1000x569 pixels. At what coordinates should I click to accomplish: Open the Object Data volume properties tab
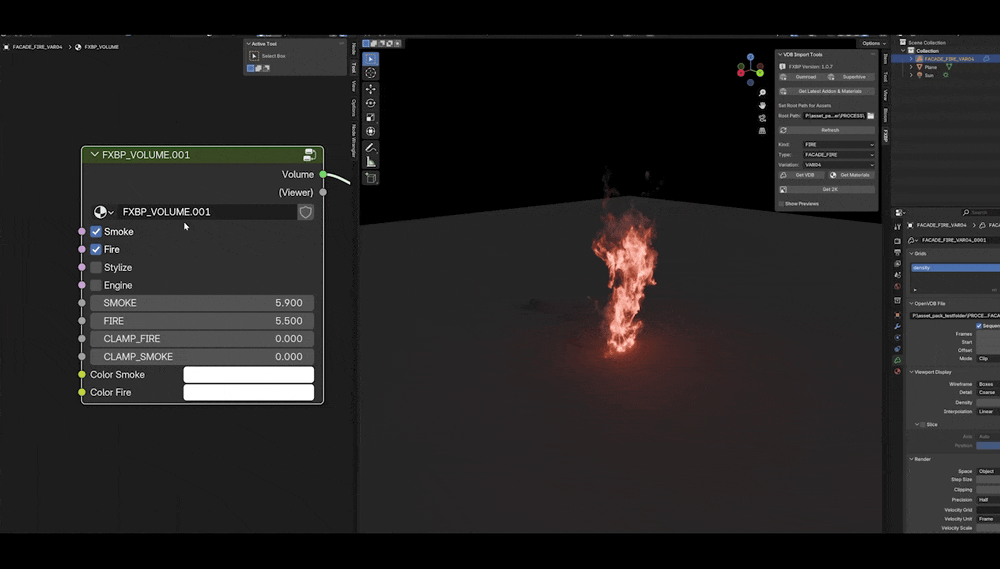pyautogui.click(x=897, y=360)
